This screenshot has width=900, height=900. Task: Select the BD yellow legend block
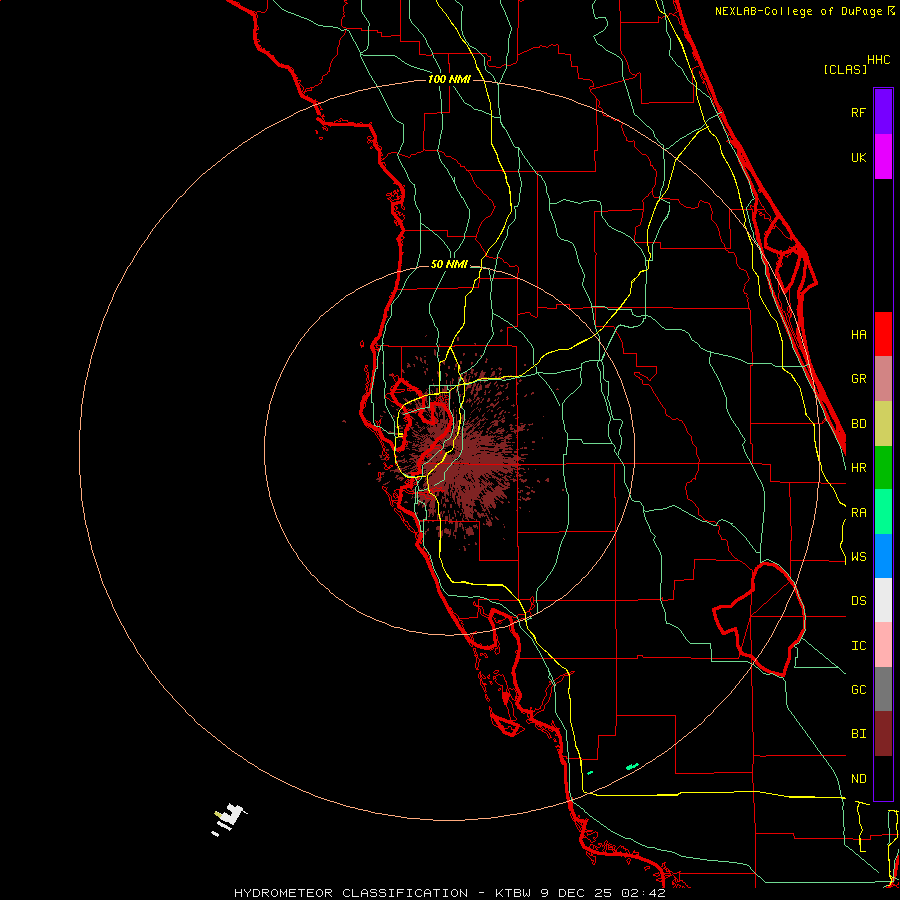[x=883, y=423]
